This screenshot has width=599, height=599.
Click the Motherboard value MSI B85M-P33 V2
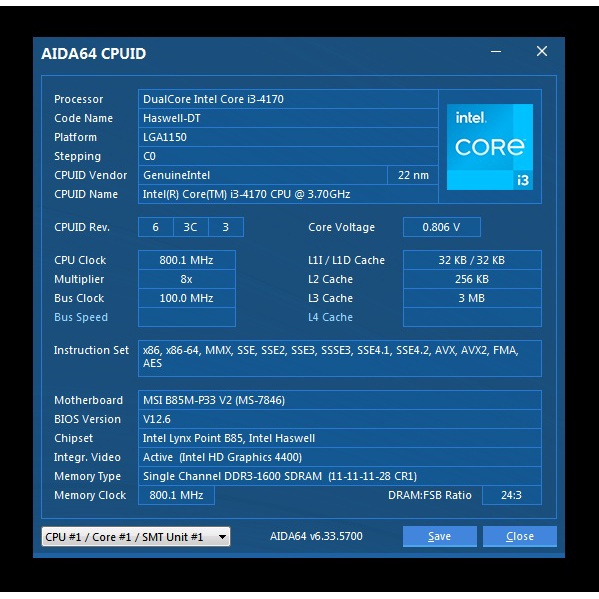pyautogui.click(x=340, y=400)
